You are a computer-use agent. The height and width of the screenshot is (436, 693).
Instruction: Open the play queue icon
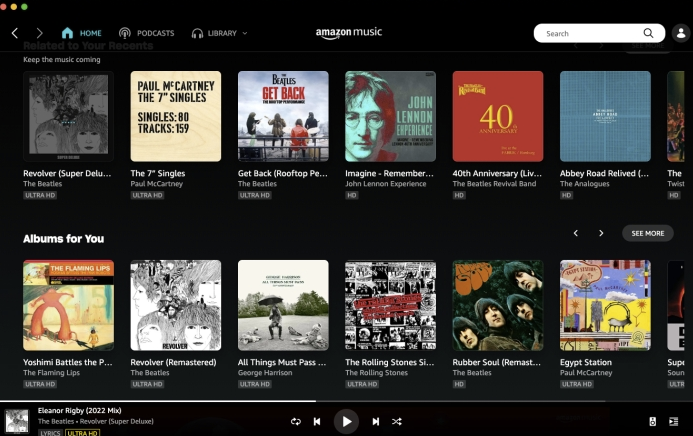pyautogui.click(x=674, y=421)
